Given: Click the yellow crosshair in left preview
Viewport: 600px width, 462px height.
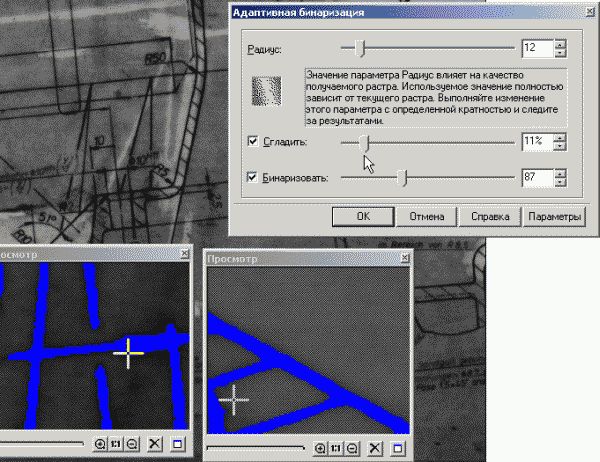Looking at the screenshot, I should [x=128, y=353].
